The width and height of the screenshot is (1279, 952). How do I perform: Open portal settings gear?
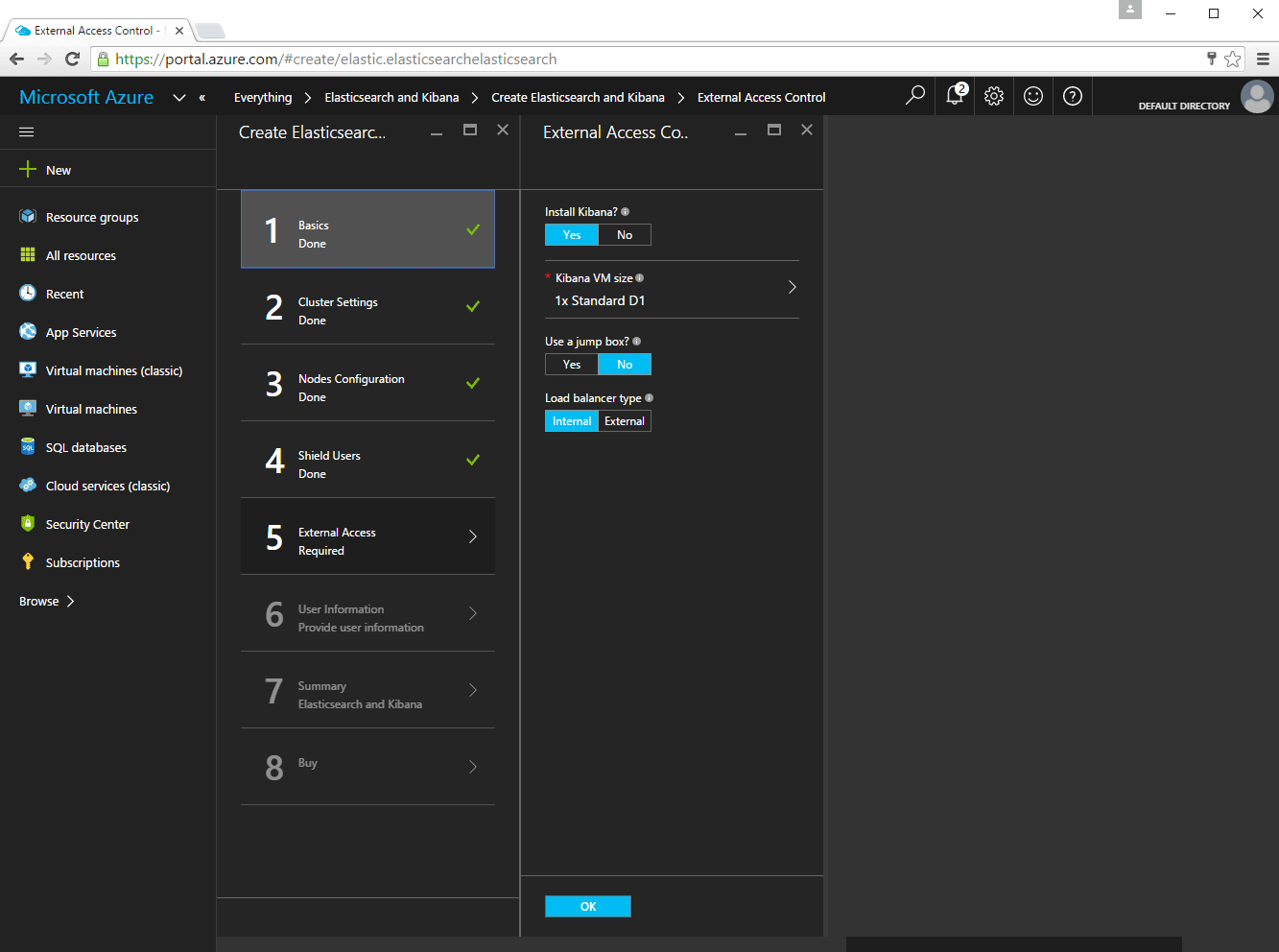point(994,96)
